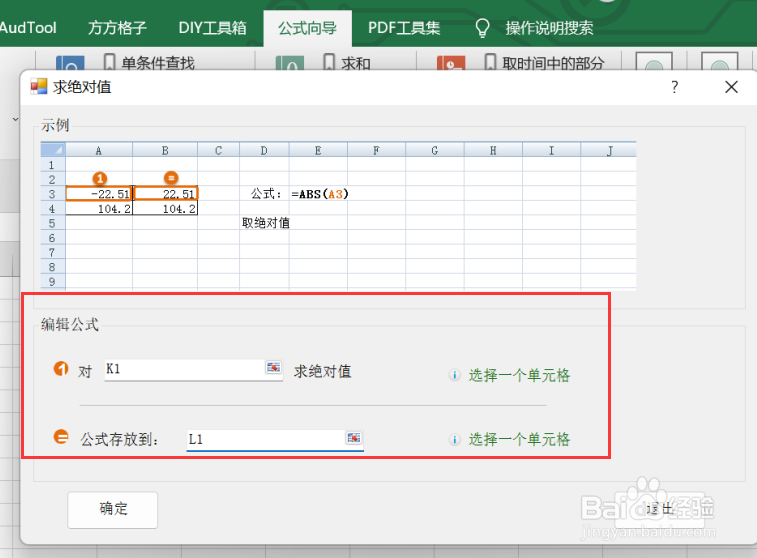Viewport: 757px width, 558px height.
Task: Click the 退出 button
Action: [x=660, y=508]
